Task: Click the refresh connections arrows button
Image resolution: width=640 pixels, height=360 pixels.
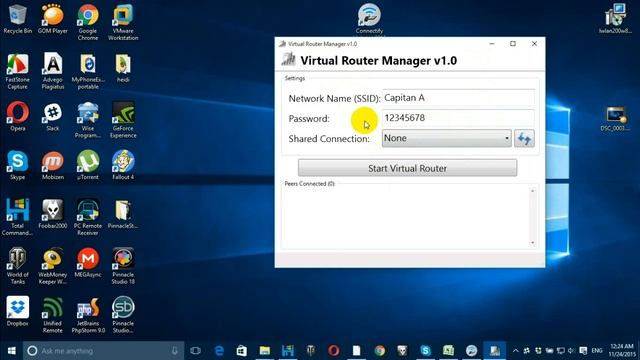Action: 524,138
